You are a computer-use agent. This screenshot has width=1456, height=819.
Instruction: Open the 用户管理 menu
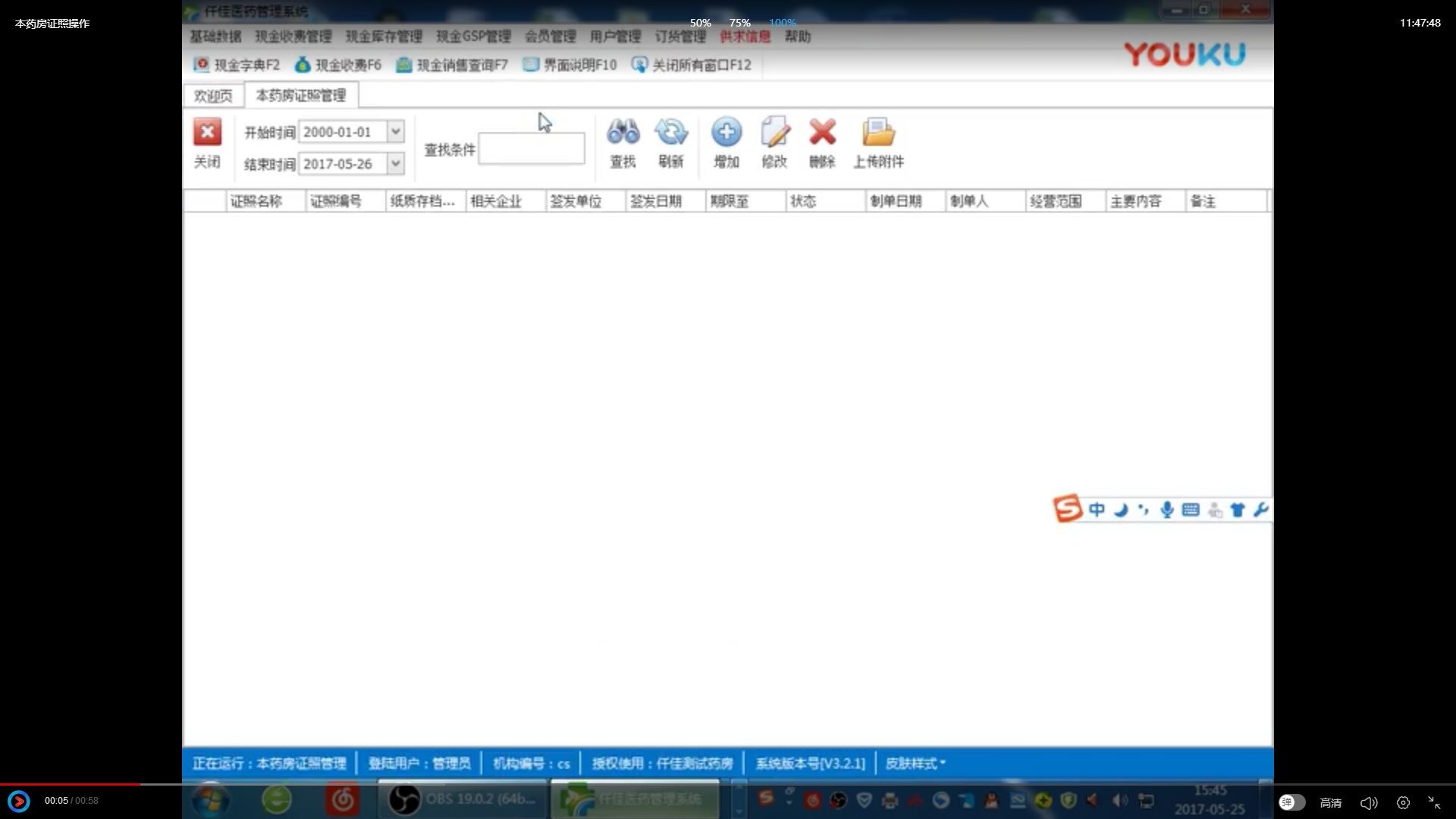[x=616, y=36]
